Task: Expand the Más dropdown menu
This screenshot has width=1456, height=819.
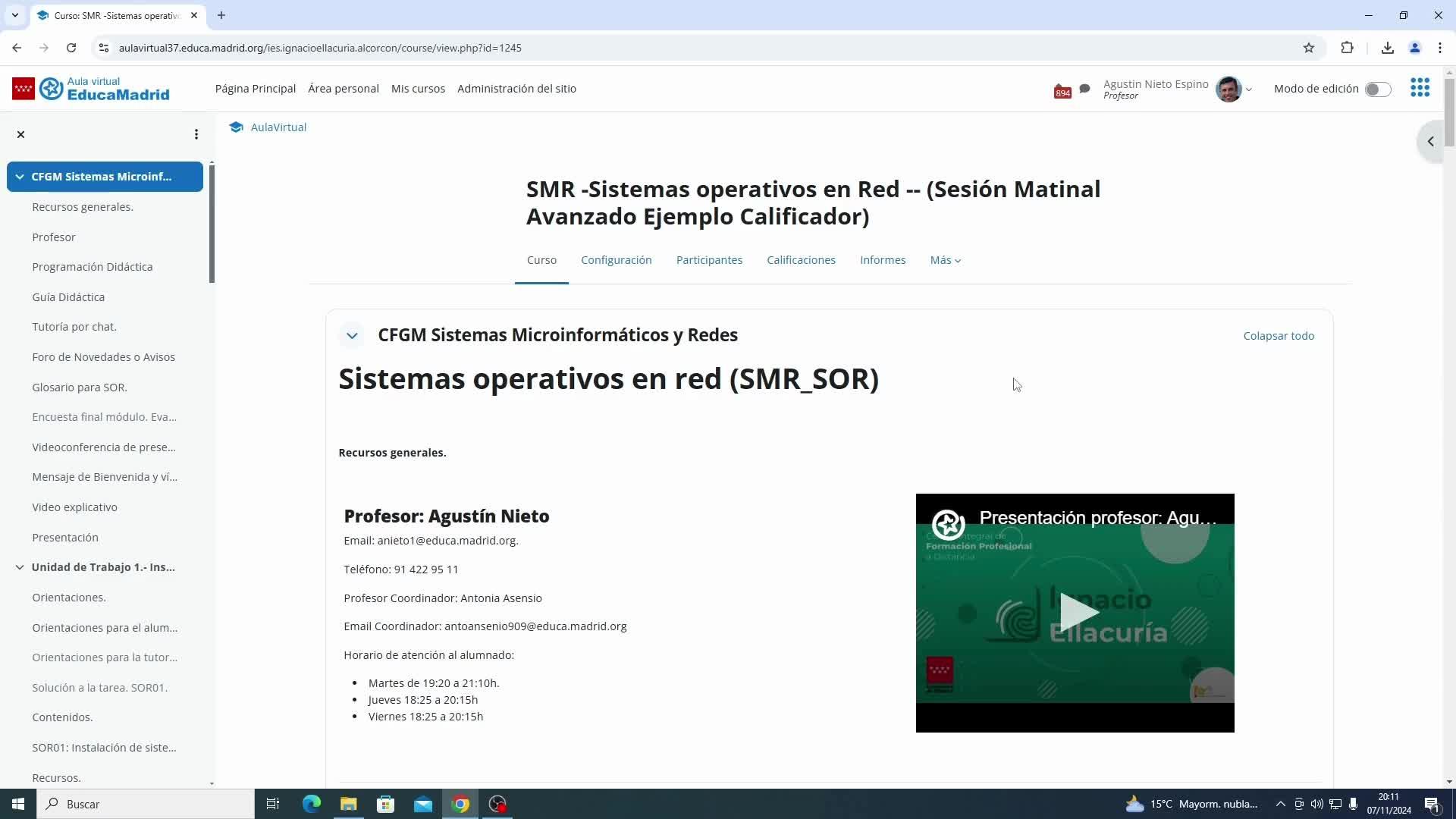Action: (x=945, y=260)
